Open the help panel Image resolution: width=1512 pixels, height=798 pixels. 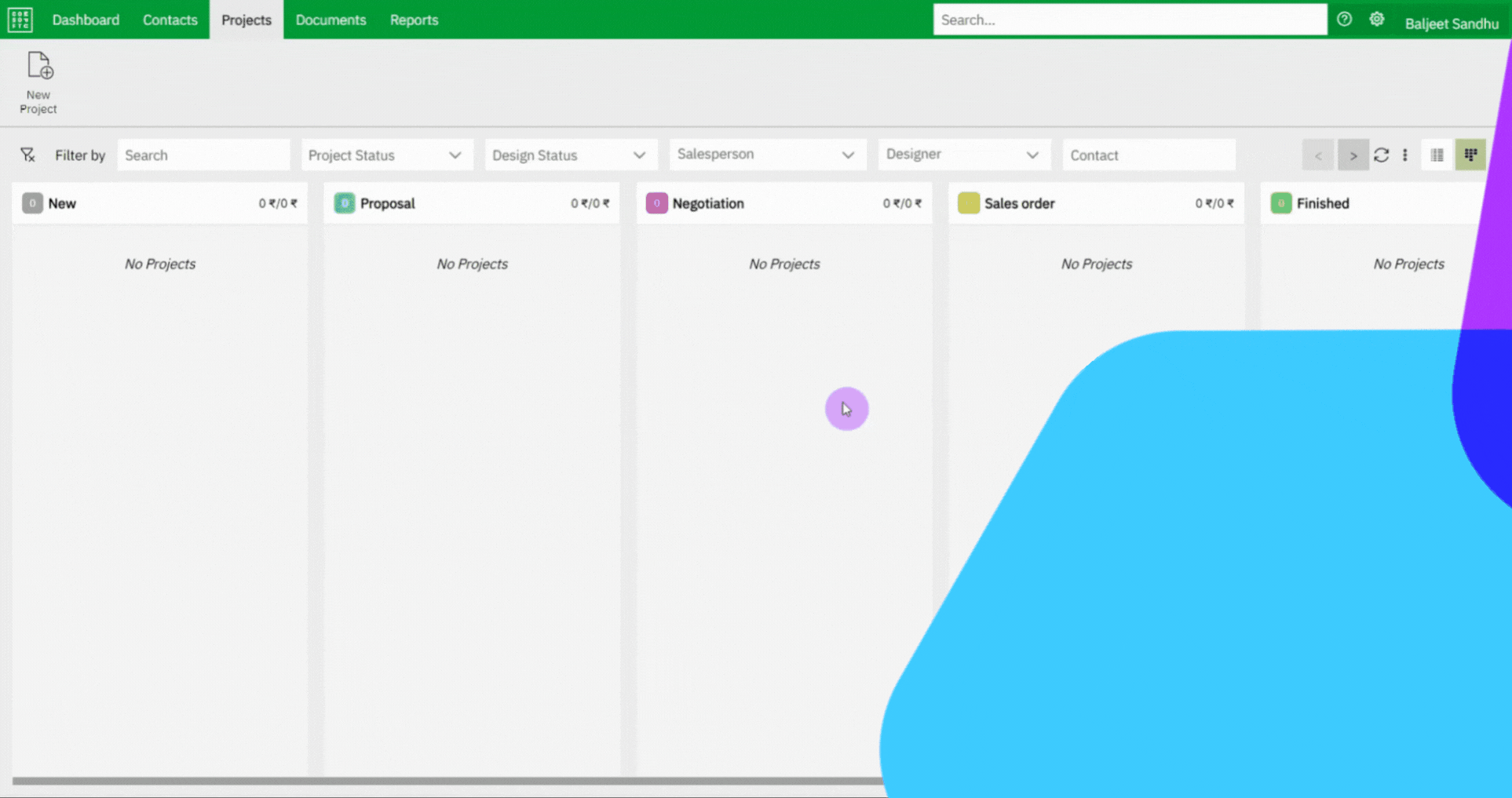click(x=1344, y=19)
